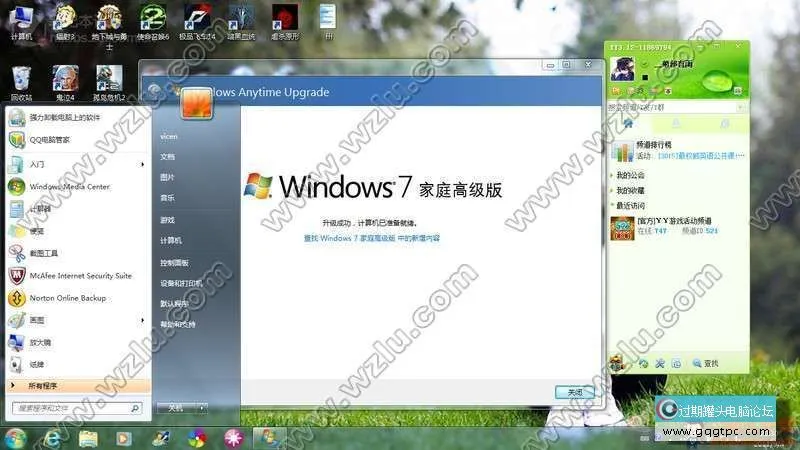Open the 活动 announcement link in YY
The image size is (800, 450).
click(x=701, y=156)
